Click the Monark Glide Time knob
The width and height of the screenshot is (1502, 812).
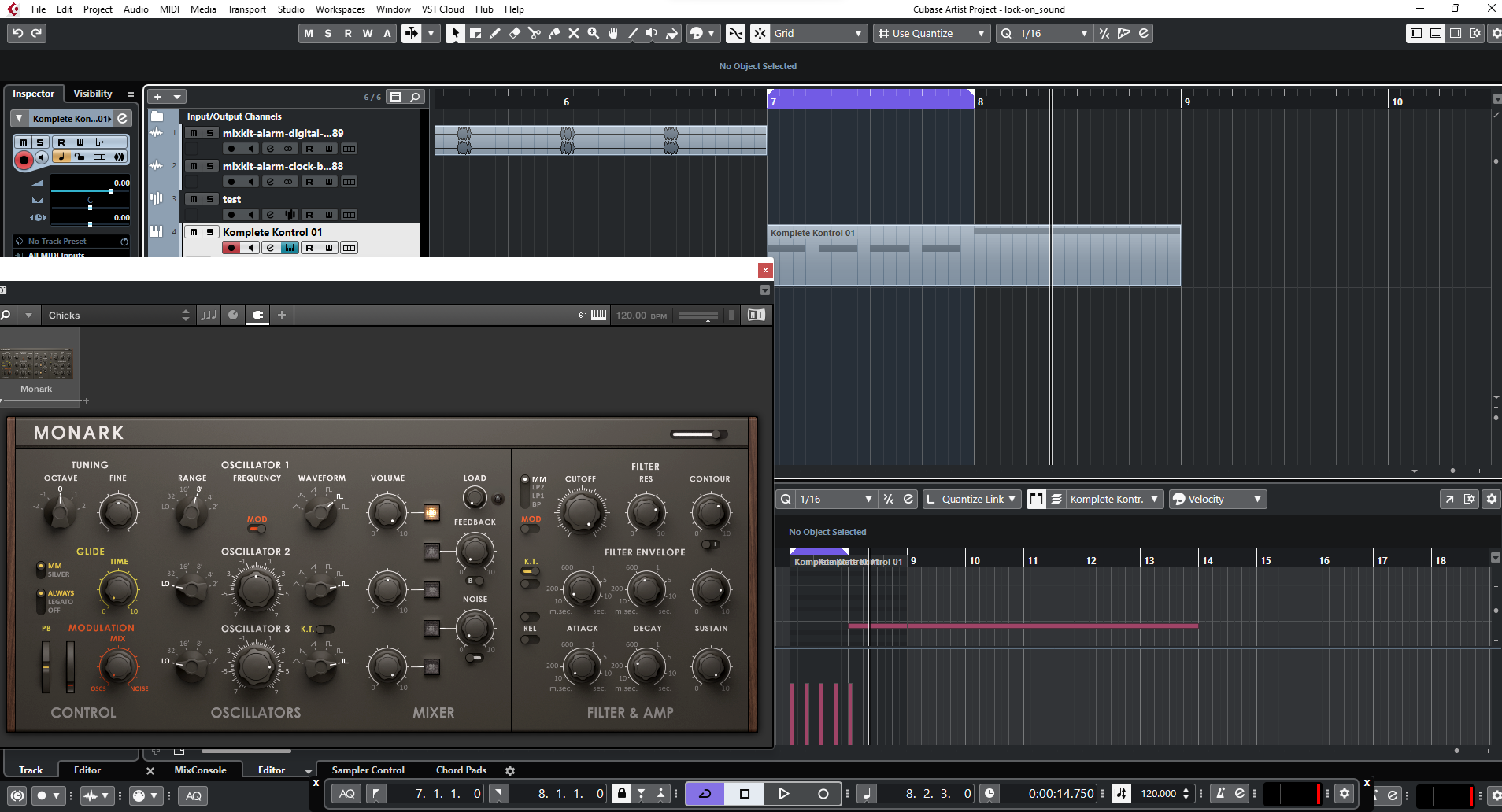[118, 589]
